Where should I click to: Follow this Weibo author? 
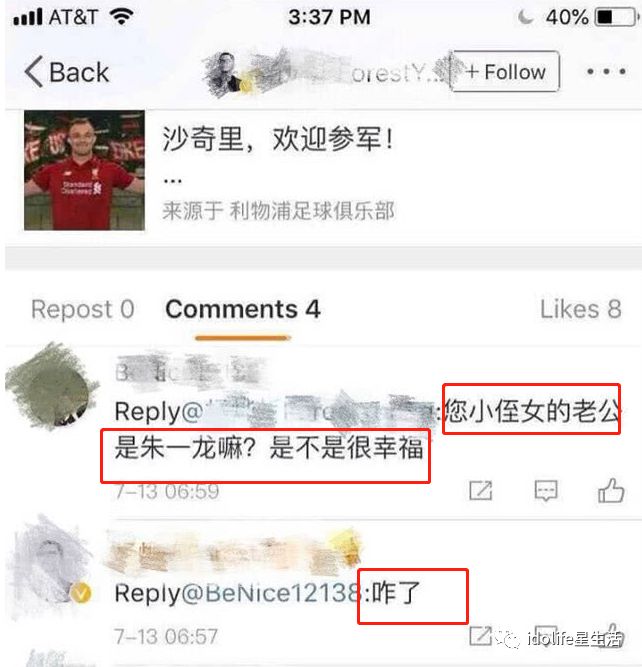(x=505, y=71)
